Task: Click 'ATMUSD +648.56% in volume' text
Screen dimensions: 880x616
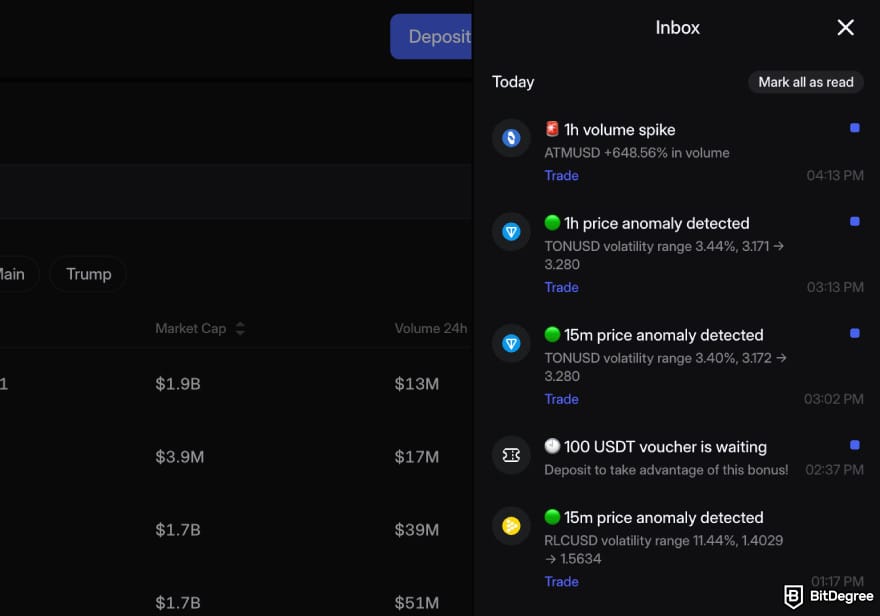Action: tap(637, 153)
